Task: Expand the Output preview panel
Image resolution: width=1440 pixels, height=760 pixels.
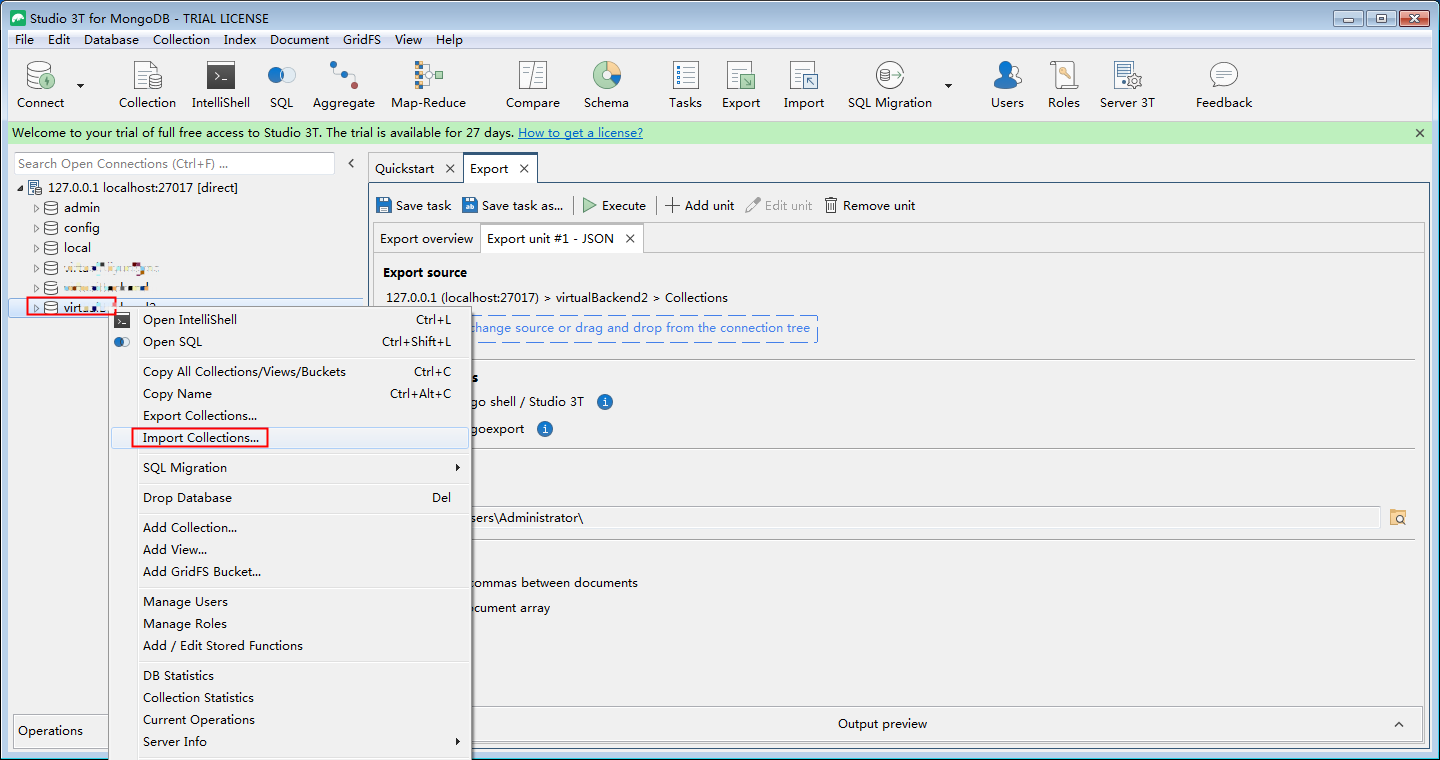Action: [1399, 724]
